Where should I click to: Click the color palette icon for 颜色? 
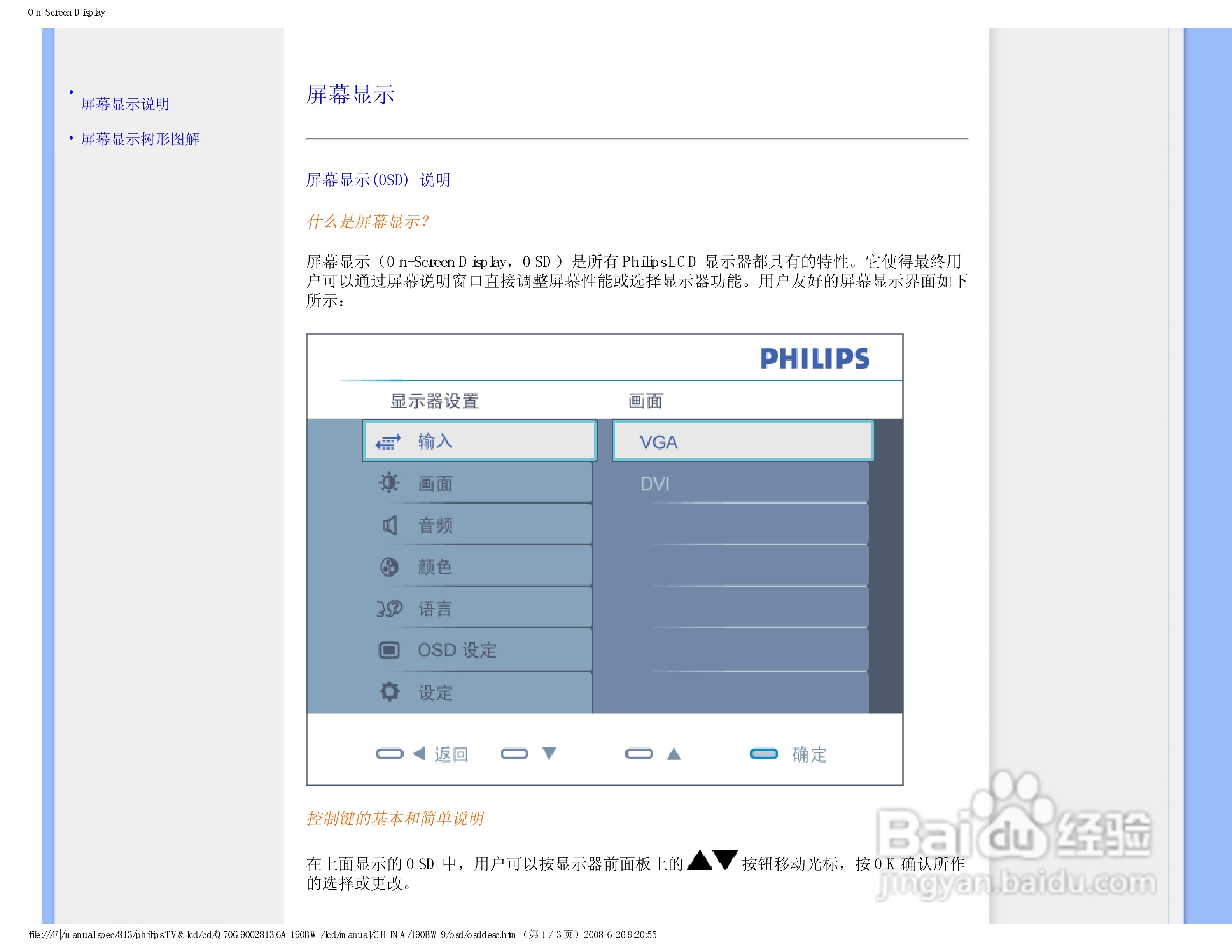coord(388,566)
